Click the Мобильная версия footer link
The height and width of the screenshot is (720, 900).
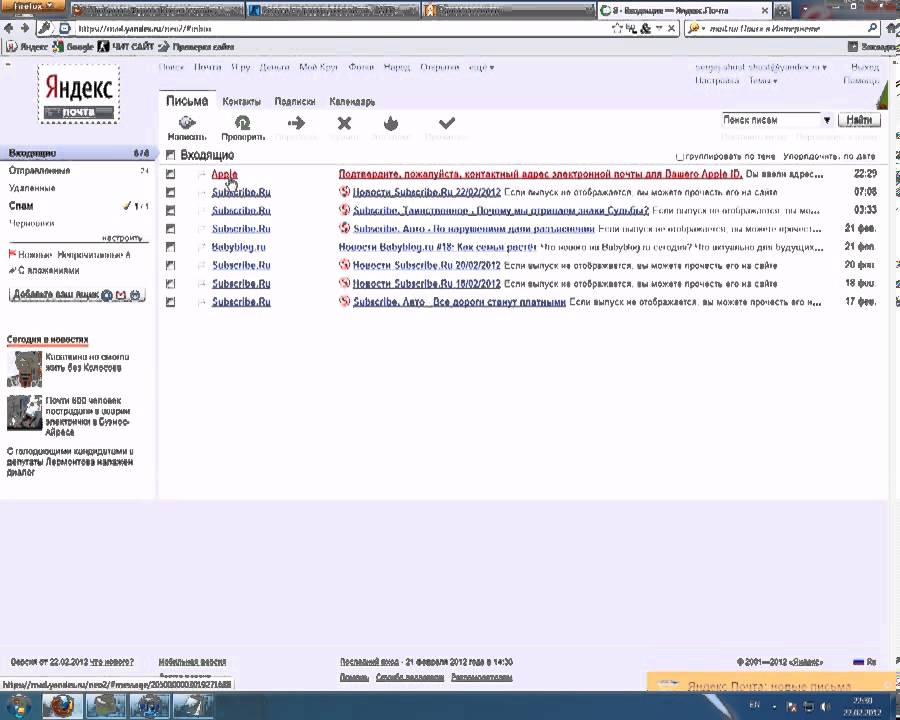192,662
